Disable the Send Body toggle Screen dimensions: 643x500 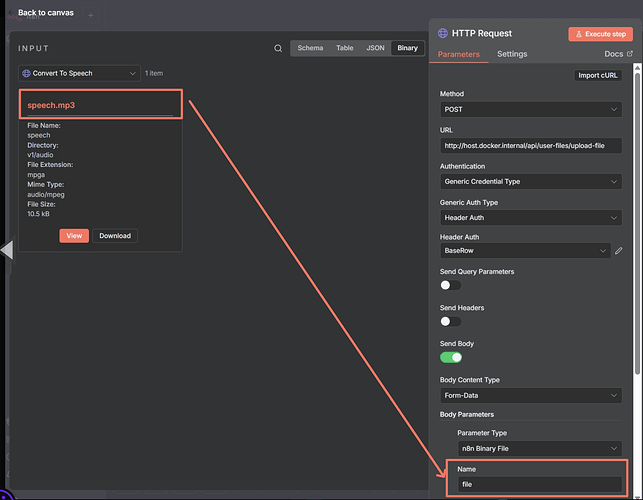pos(451,357)
